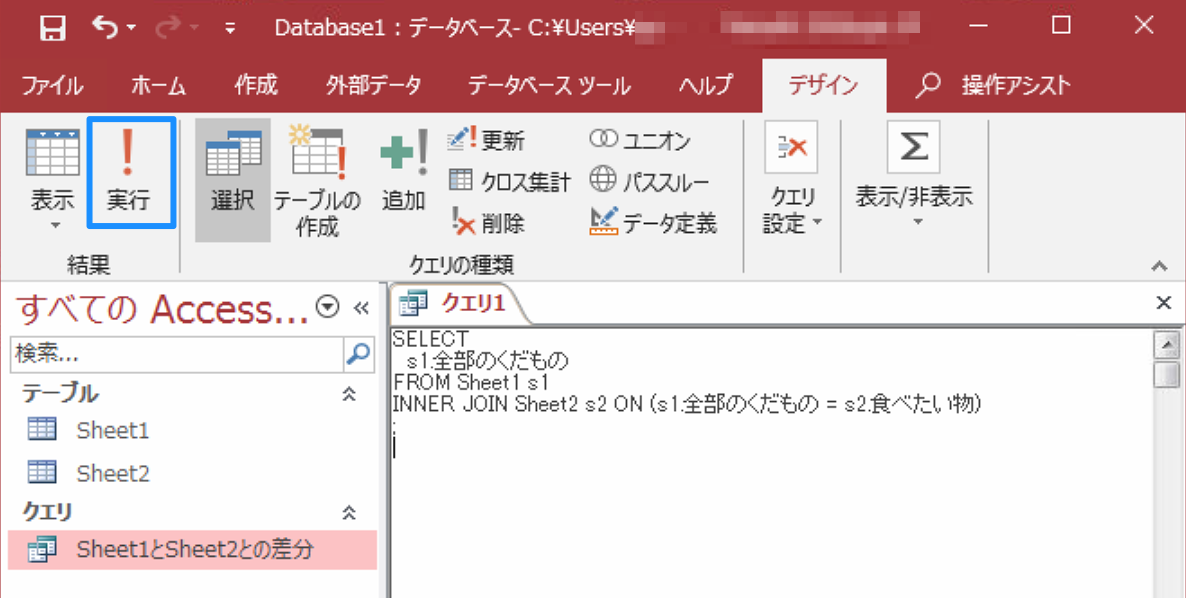Minimize the Access window

point(978,26)
